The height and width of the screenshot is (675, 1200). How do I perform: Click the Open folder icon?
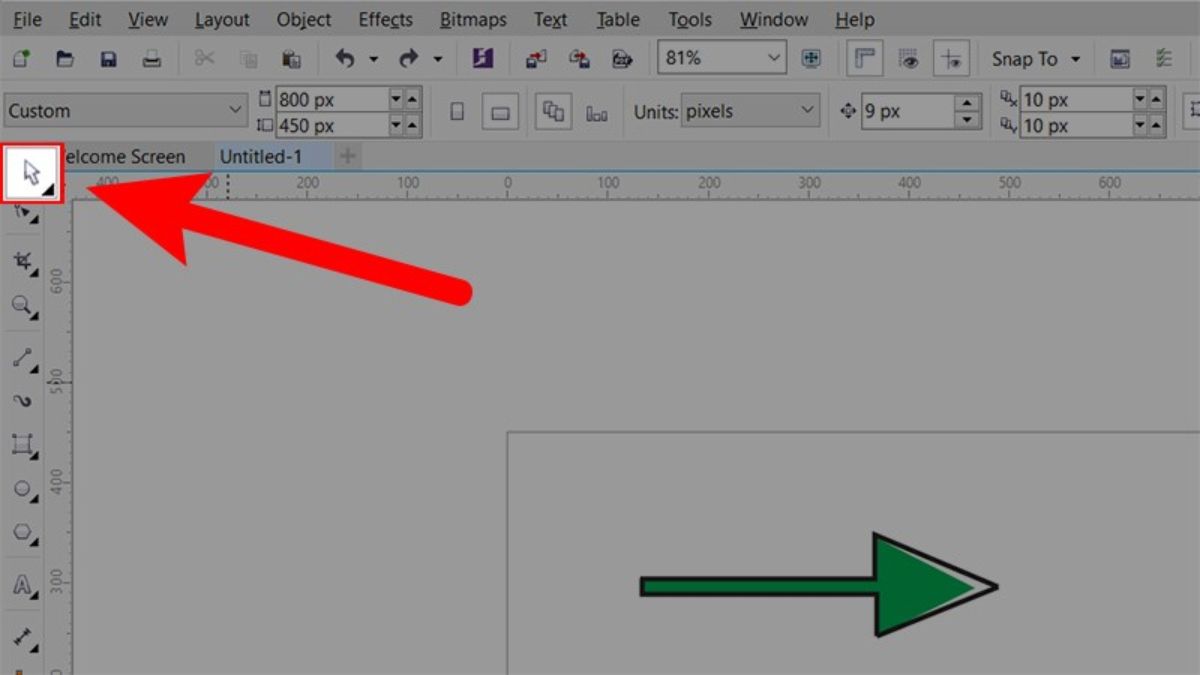(x=65, y=59)
